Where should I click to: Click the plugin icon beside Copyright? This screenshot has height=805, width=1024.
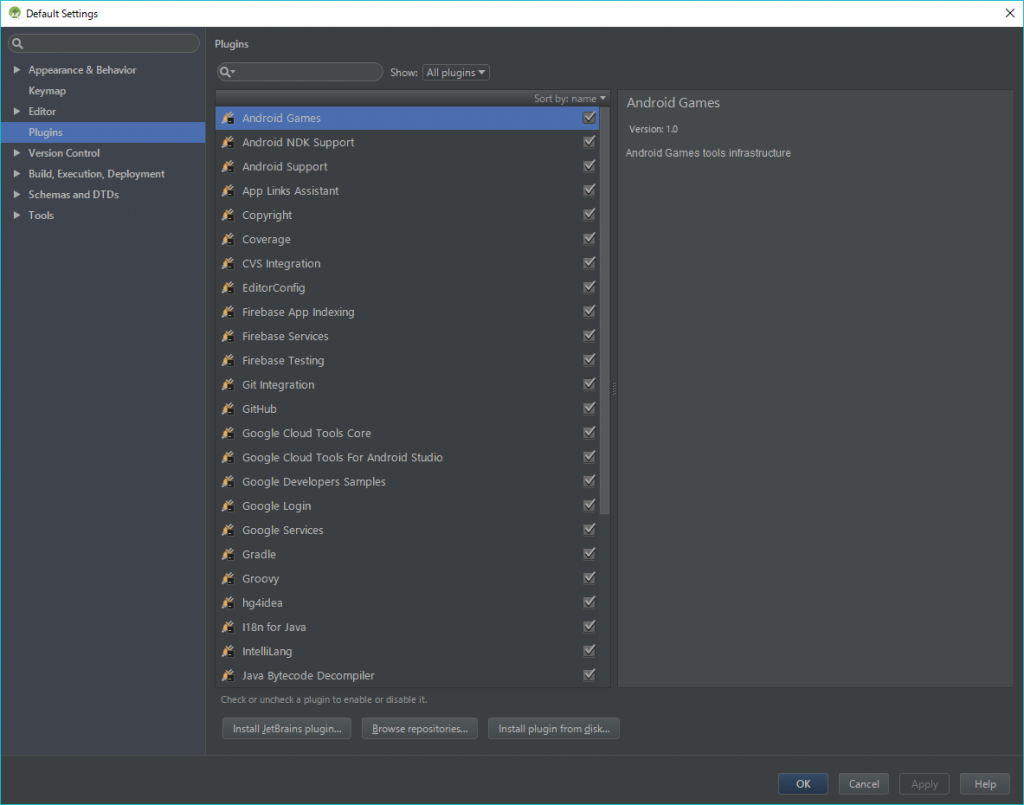[228, 215]
